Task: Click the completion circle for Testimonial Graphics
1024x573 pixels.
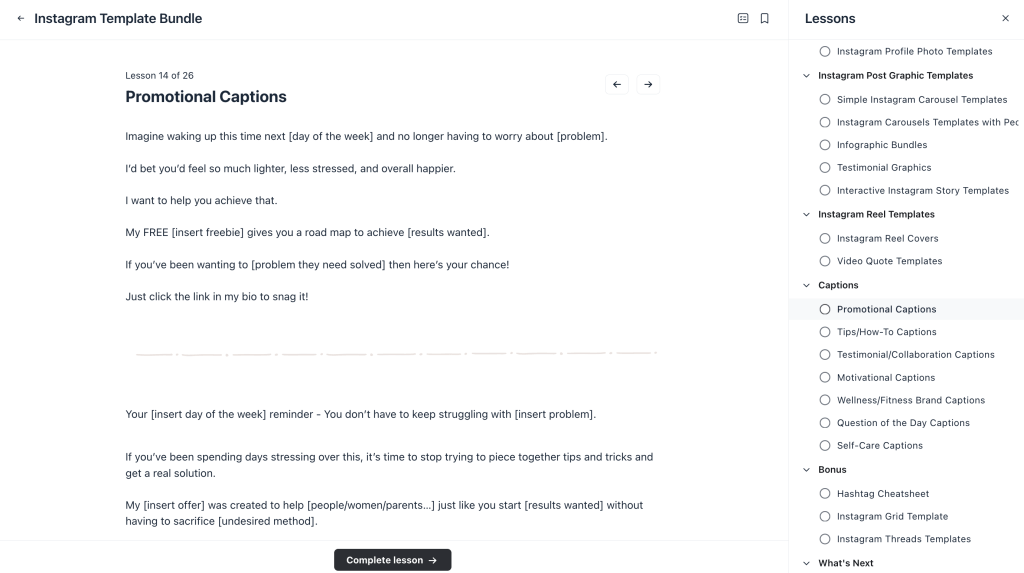Action: pos(825,167)
